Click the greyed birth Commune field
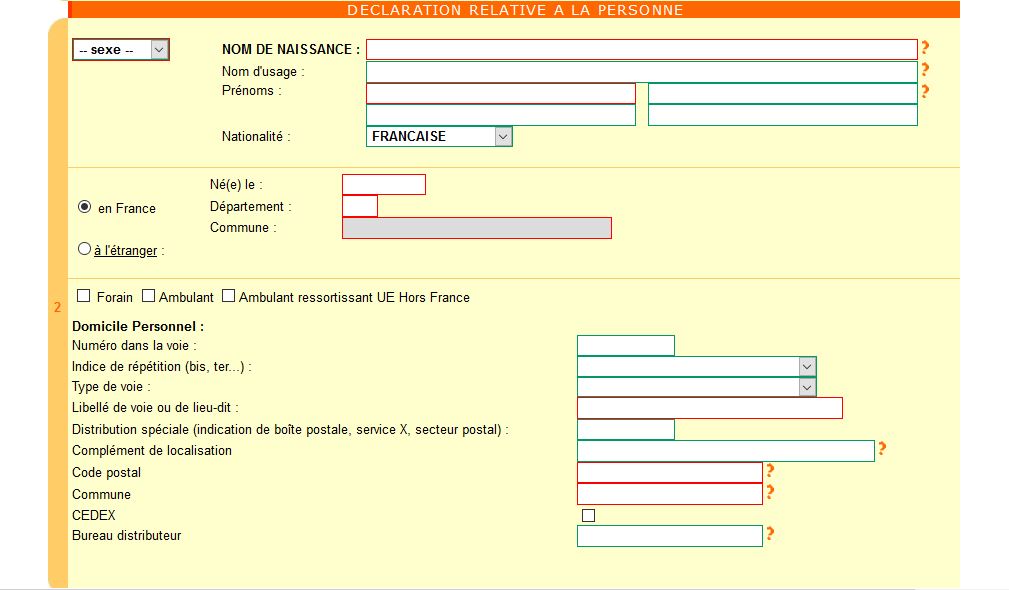The height and width of the screenshot is (590, 1009). tap(477, 228)
